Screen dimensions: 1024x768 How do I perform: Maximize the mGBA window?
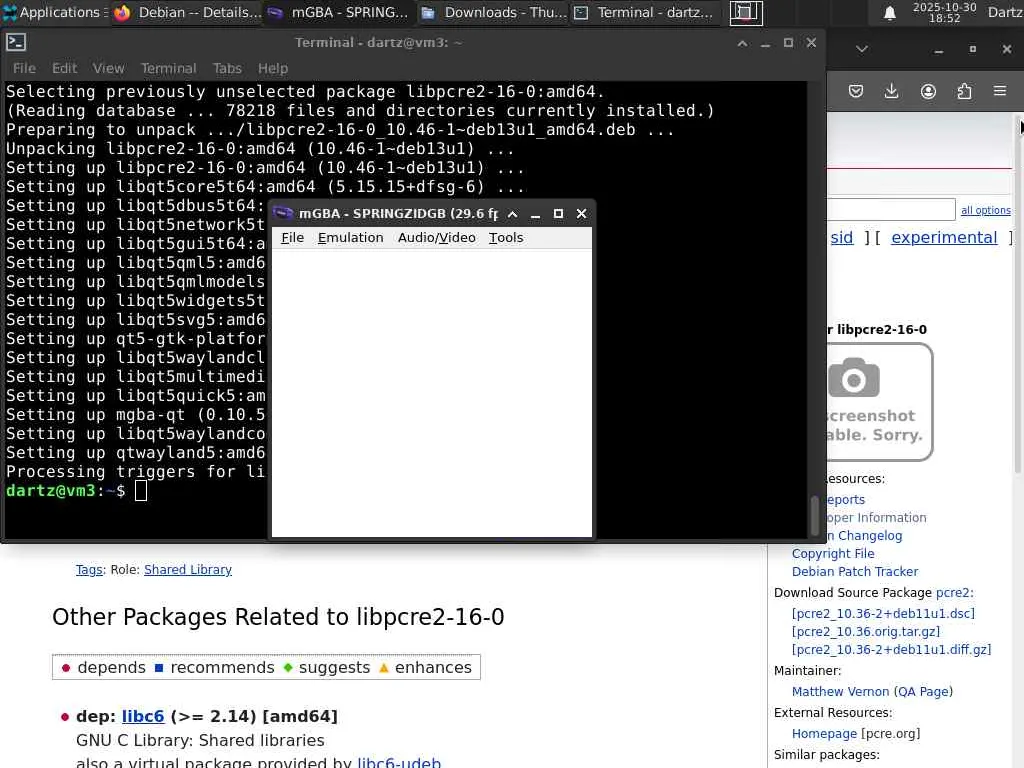tap(558, 214)
